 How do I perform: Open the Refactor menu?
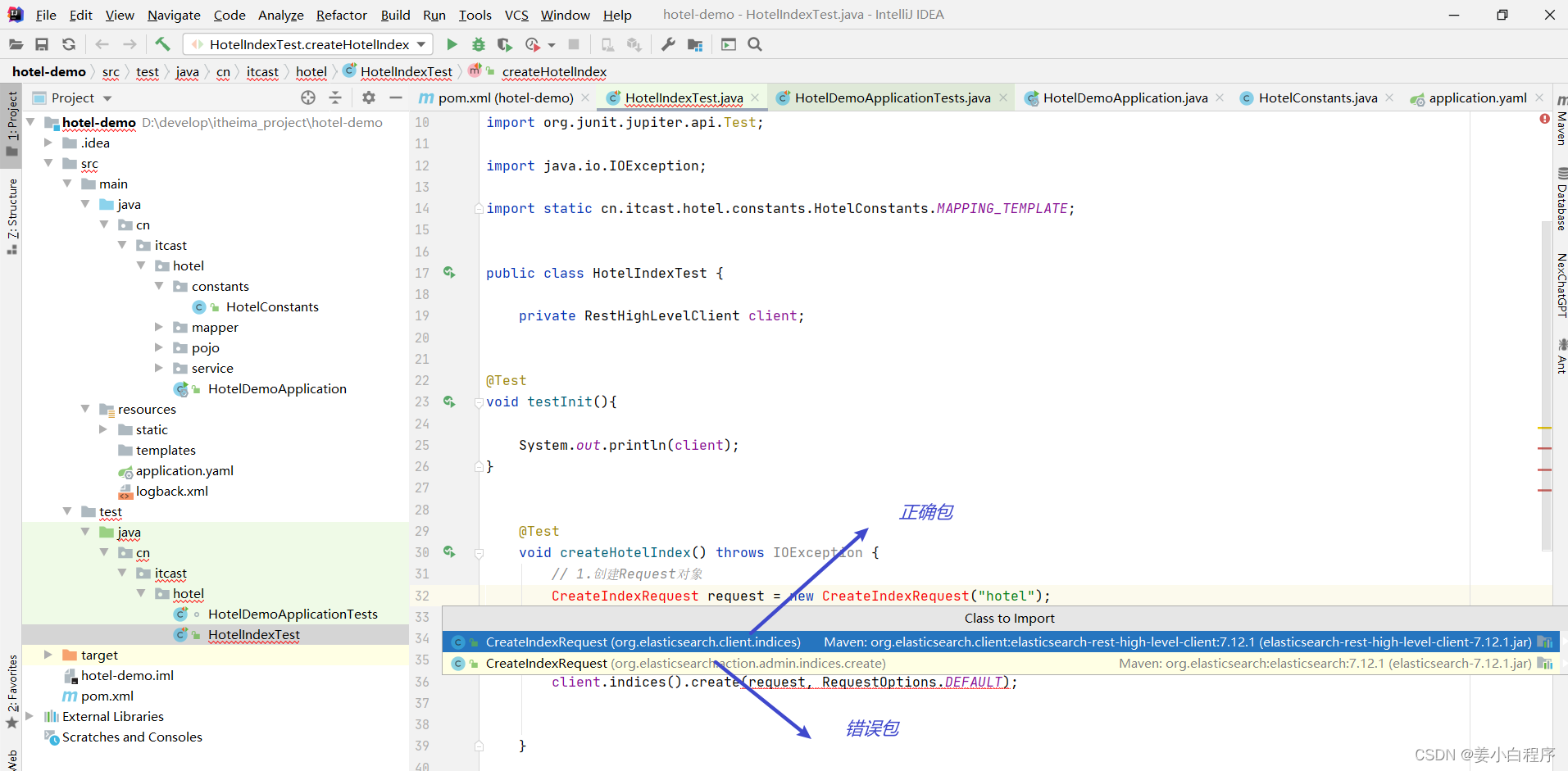coord(341,15)
